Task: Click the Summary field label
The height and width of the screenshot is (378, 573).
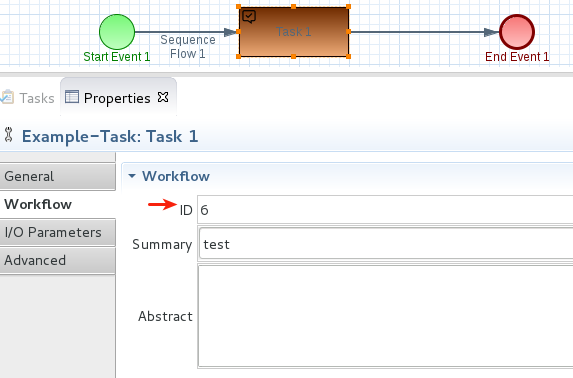Action: pos(162,244)
